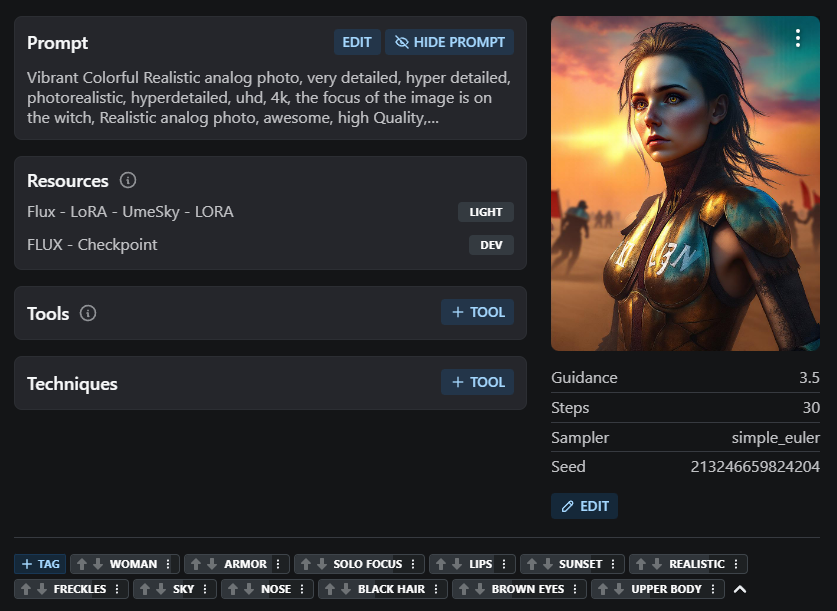Open SKY tag options menu
The width and height of the screenshot is (837, 611).
(206, 589)
